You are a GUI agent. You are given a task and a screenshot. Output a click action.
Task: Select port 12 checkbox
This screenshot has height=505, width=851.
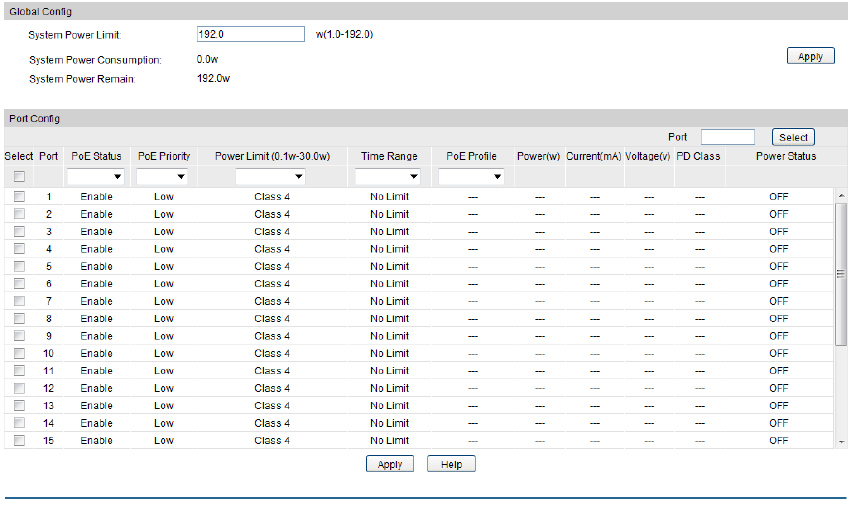click(20, 388)
